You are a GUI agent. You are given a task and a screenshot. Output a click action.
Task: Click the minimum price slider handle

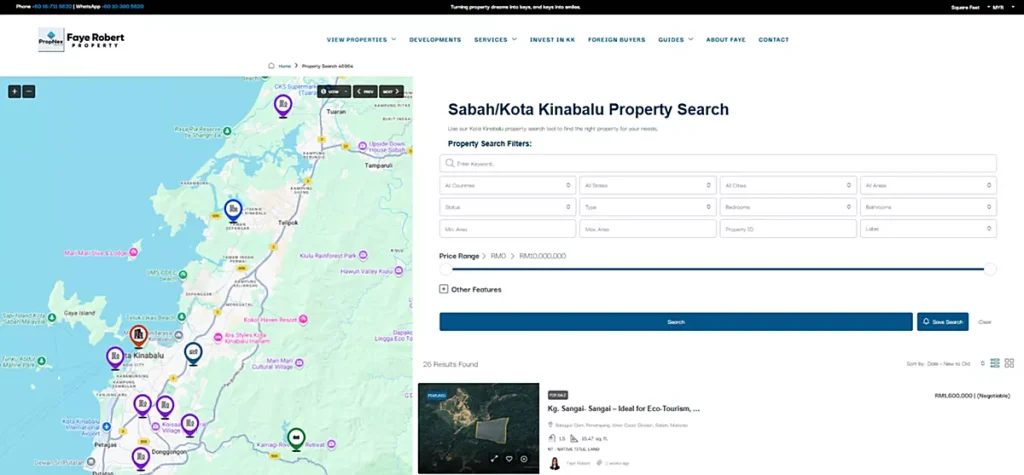click(x=445, y=269)
